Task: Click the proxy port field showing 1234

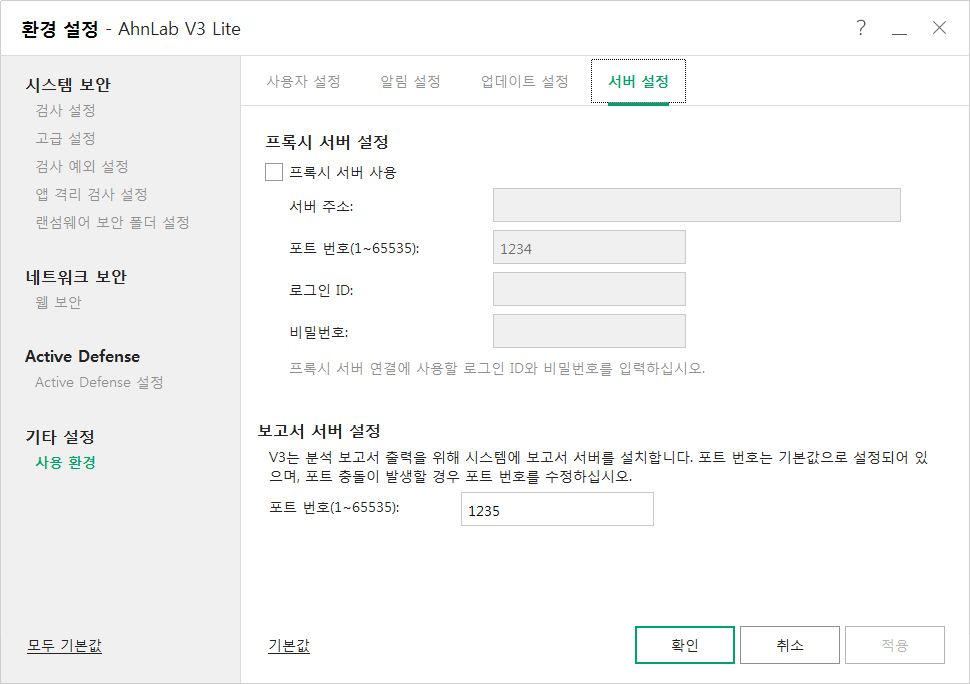Action: tap(589, 247)
